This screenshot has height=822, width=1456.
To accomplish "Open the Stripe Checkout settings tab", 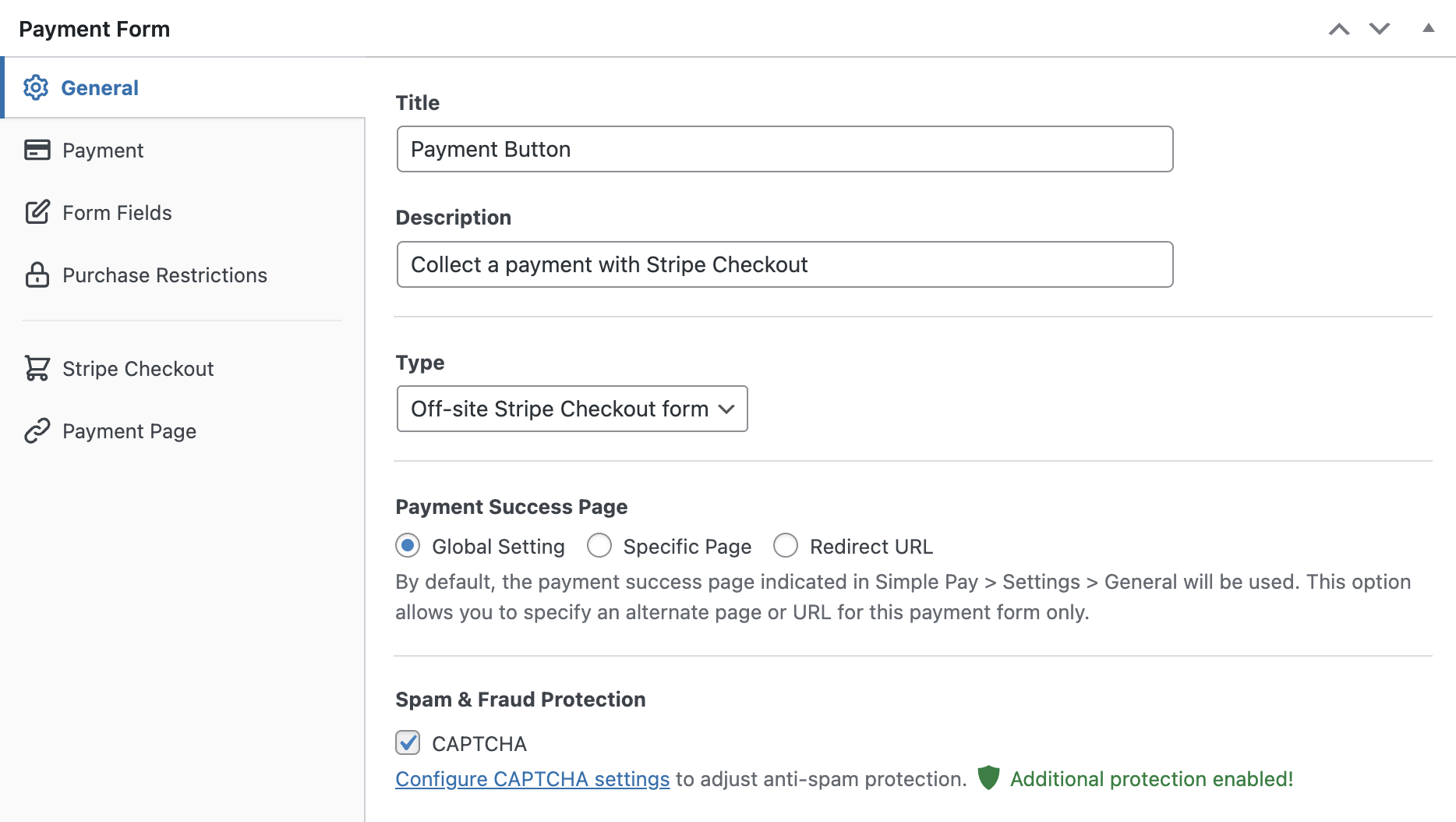I will click(138, 368).
